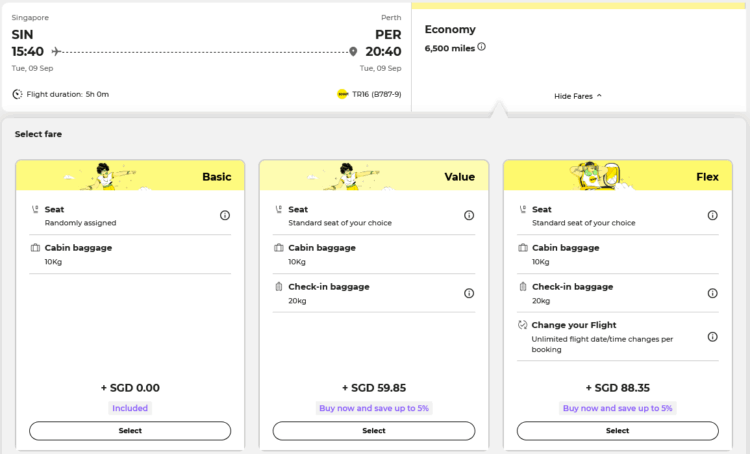Collapse fares with Hide Fares
Image resolution: width=750 pixels, height=454 pixels.
578,96
